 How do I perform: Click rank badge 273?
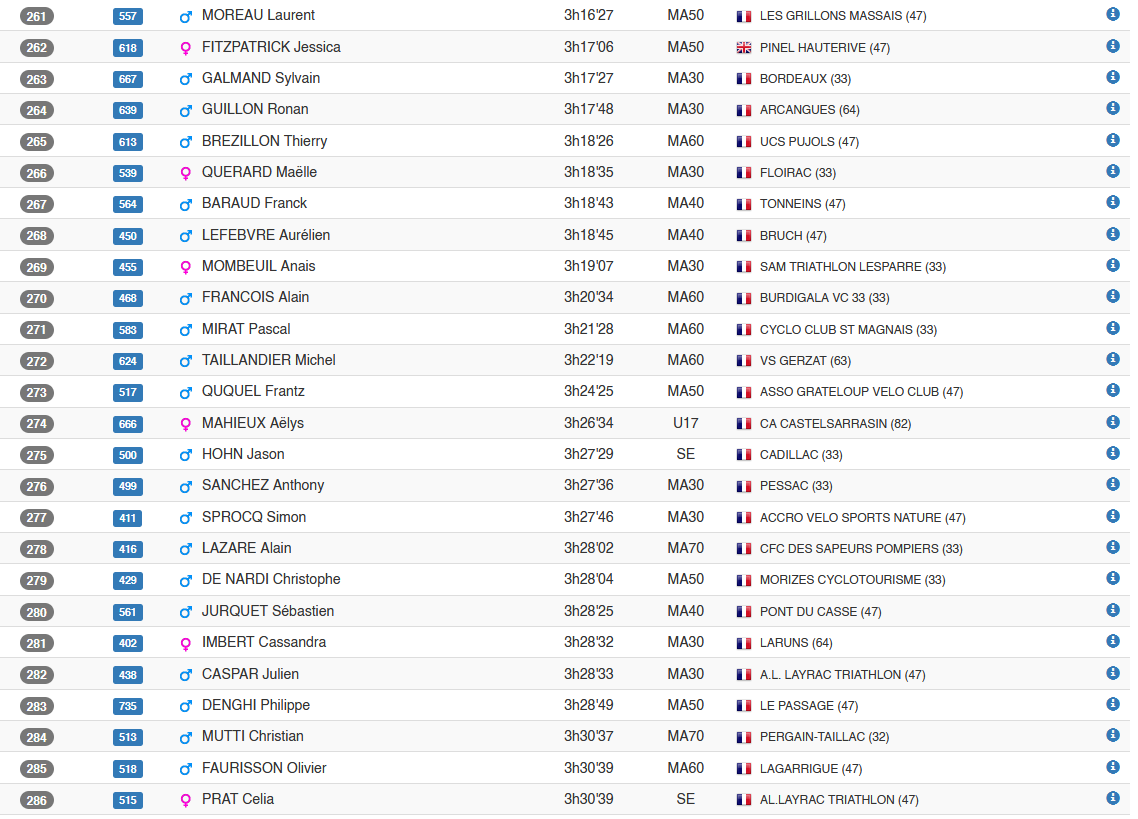click(36, 393)
